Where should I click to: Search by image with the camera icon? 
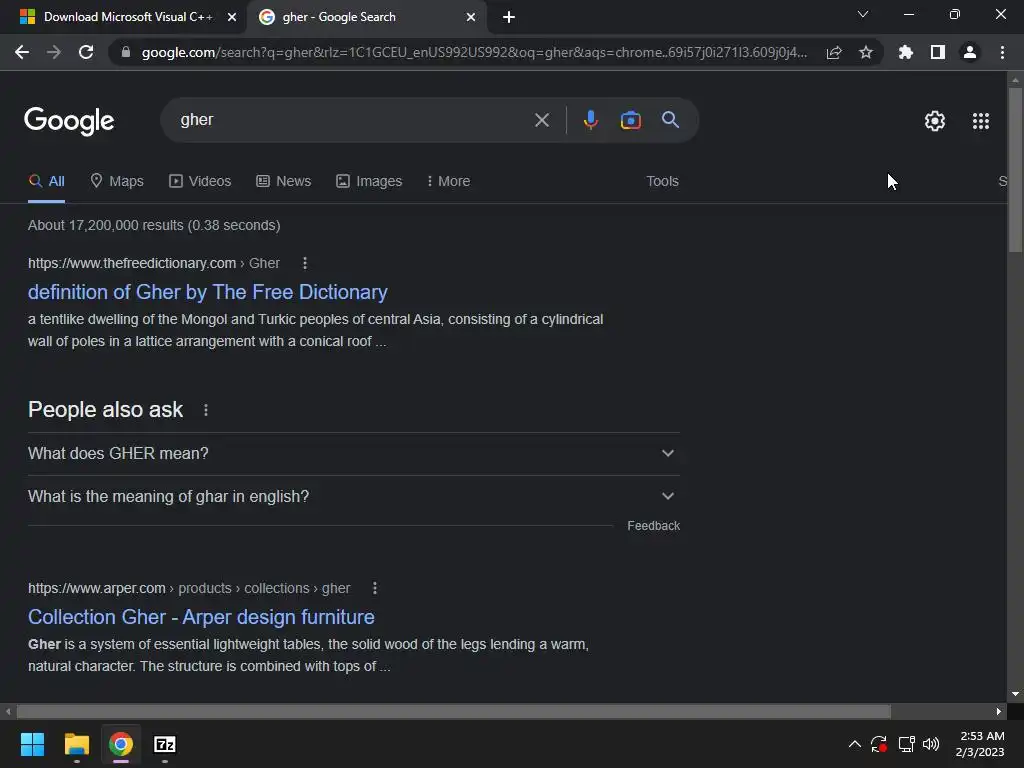point(631,120)
